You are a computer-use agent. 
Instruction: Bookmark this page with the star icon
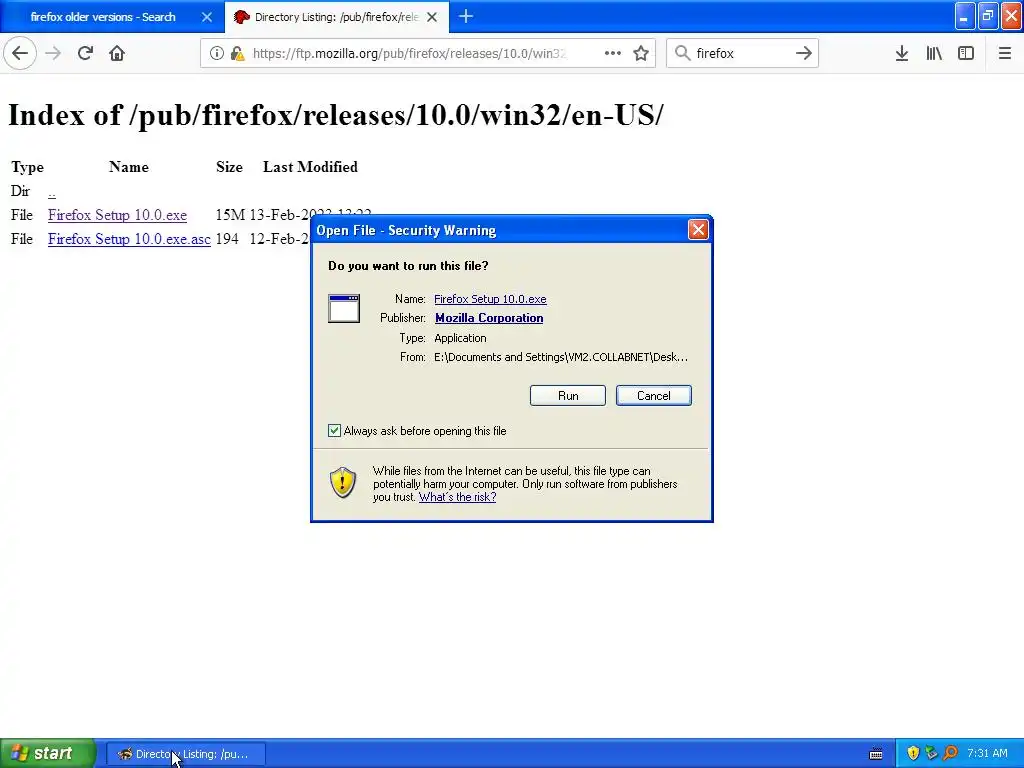[x=641, y=53]
